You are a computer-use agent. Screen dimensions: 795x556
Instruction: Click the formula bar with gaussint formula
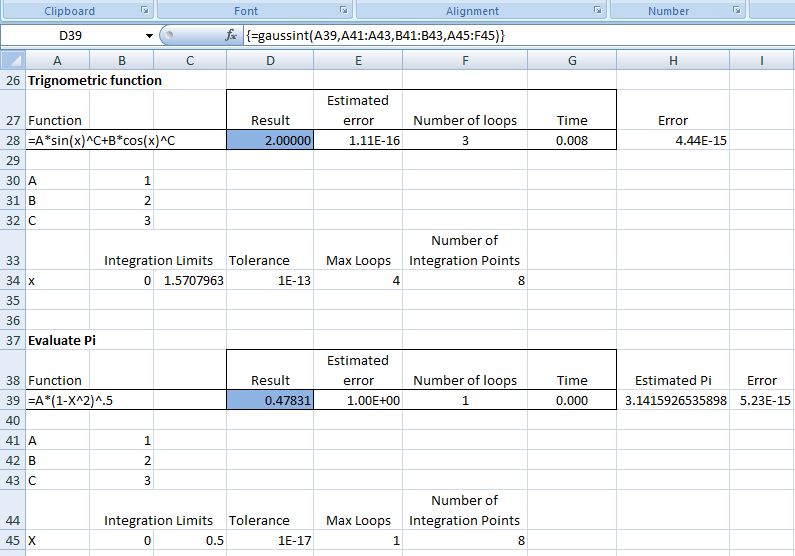tap(500, 36)
